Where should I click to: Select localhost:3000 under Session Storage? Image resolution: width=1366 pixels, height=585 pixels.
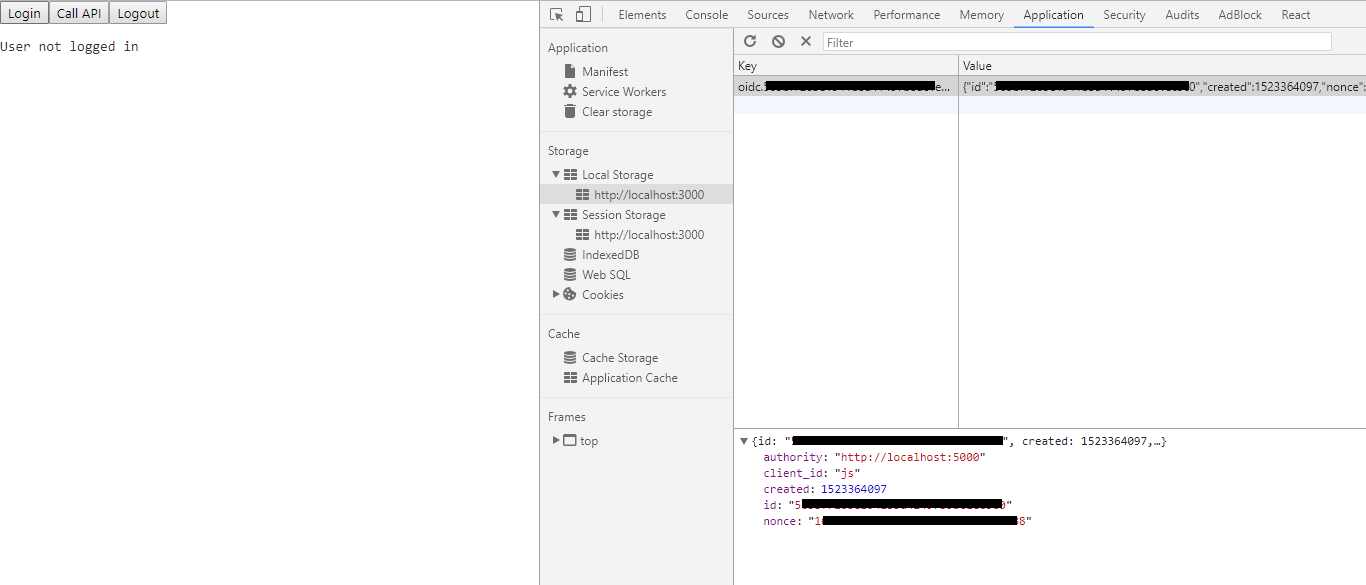coord(649,234)
